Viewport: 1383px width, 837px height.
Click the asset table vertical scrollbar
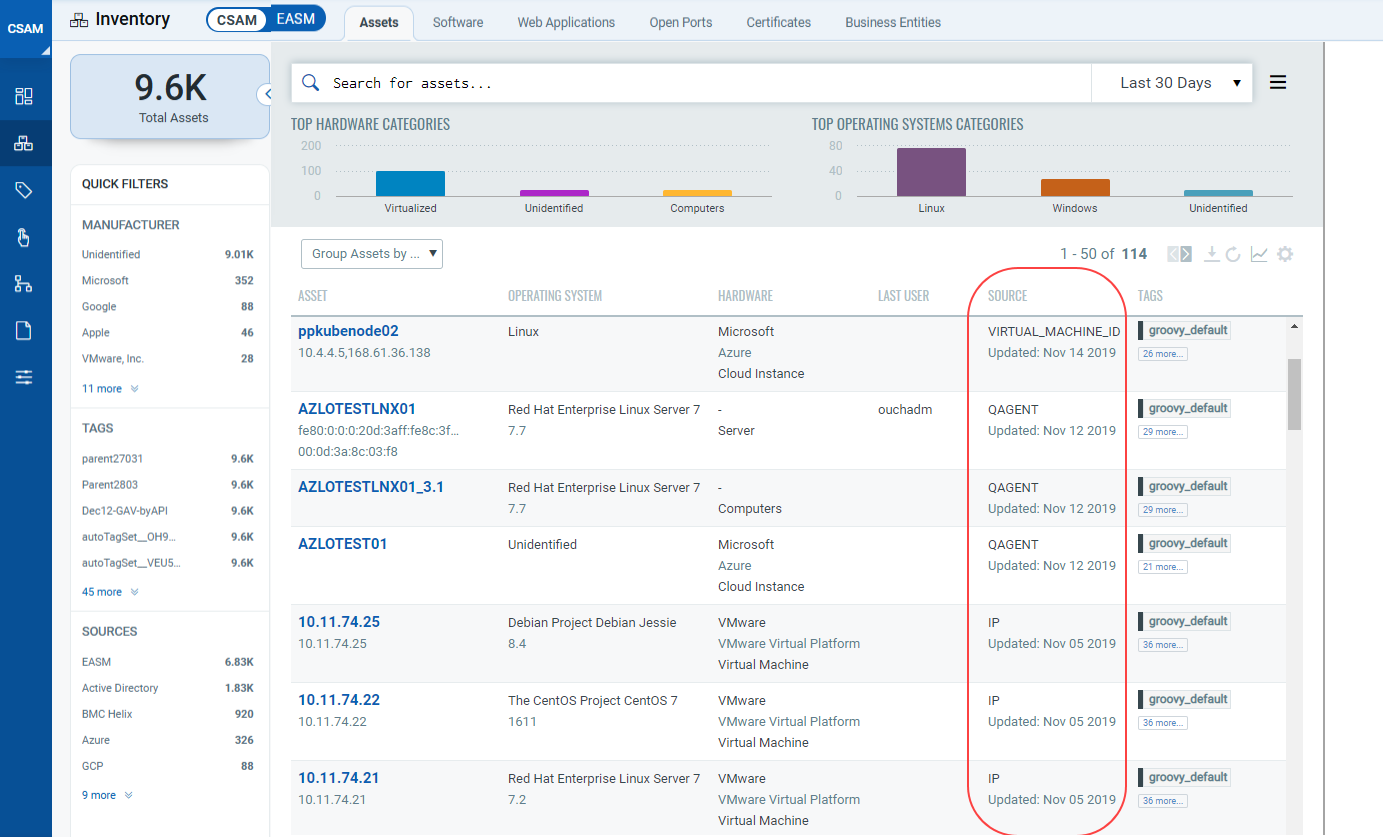click(x=1294, y=394)
